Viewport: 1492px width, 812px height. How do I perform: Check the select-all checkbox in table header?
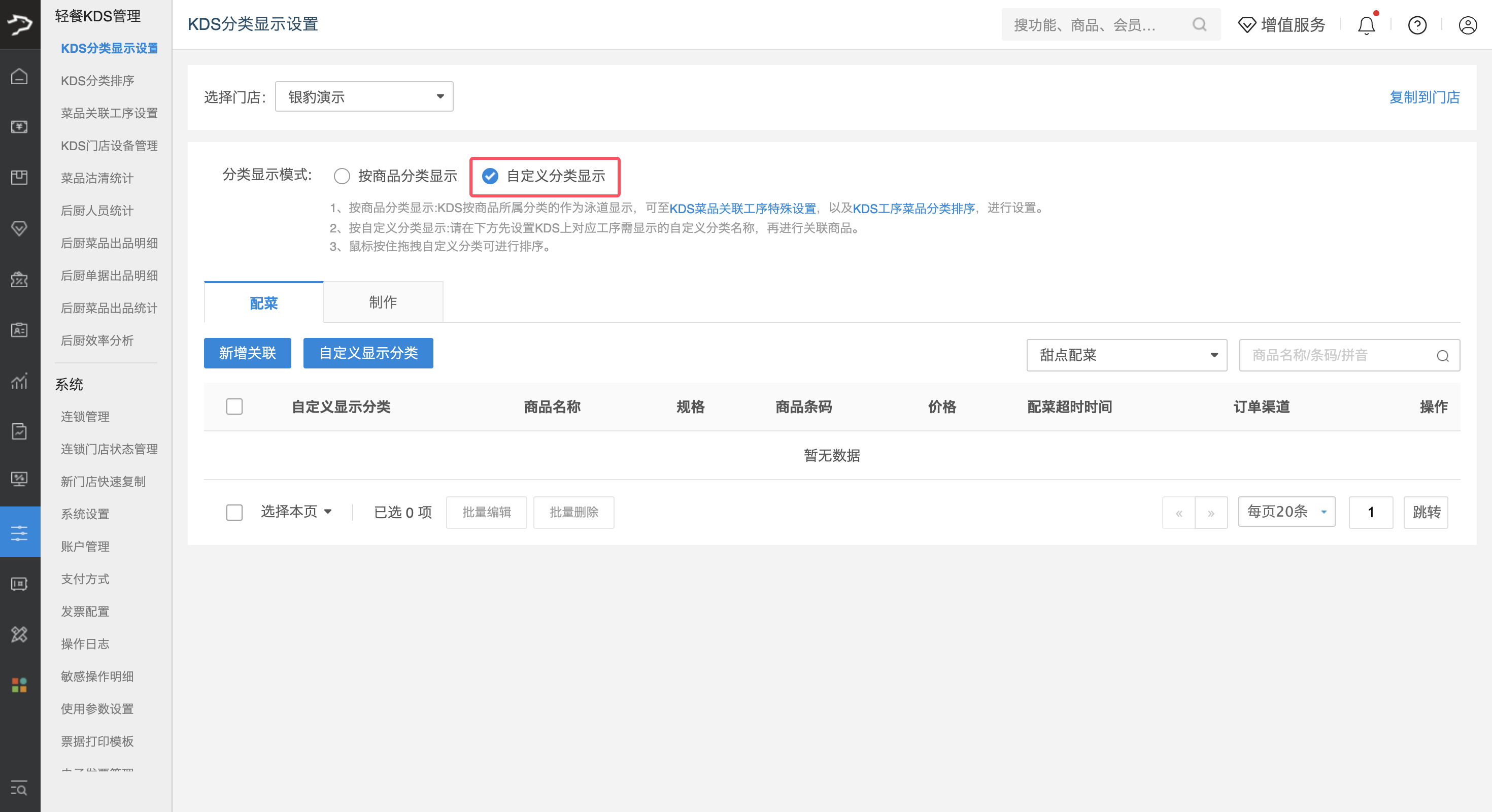(x=234, y=407)
